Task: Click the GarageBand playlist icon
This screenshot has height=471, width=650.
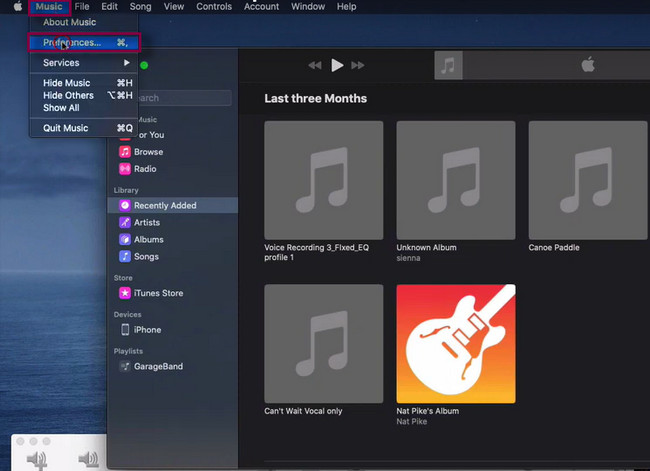Action: [x=125, y=366]
